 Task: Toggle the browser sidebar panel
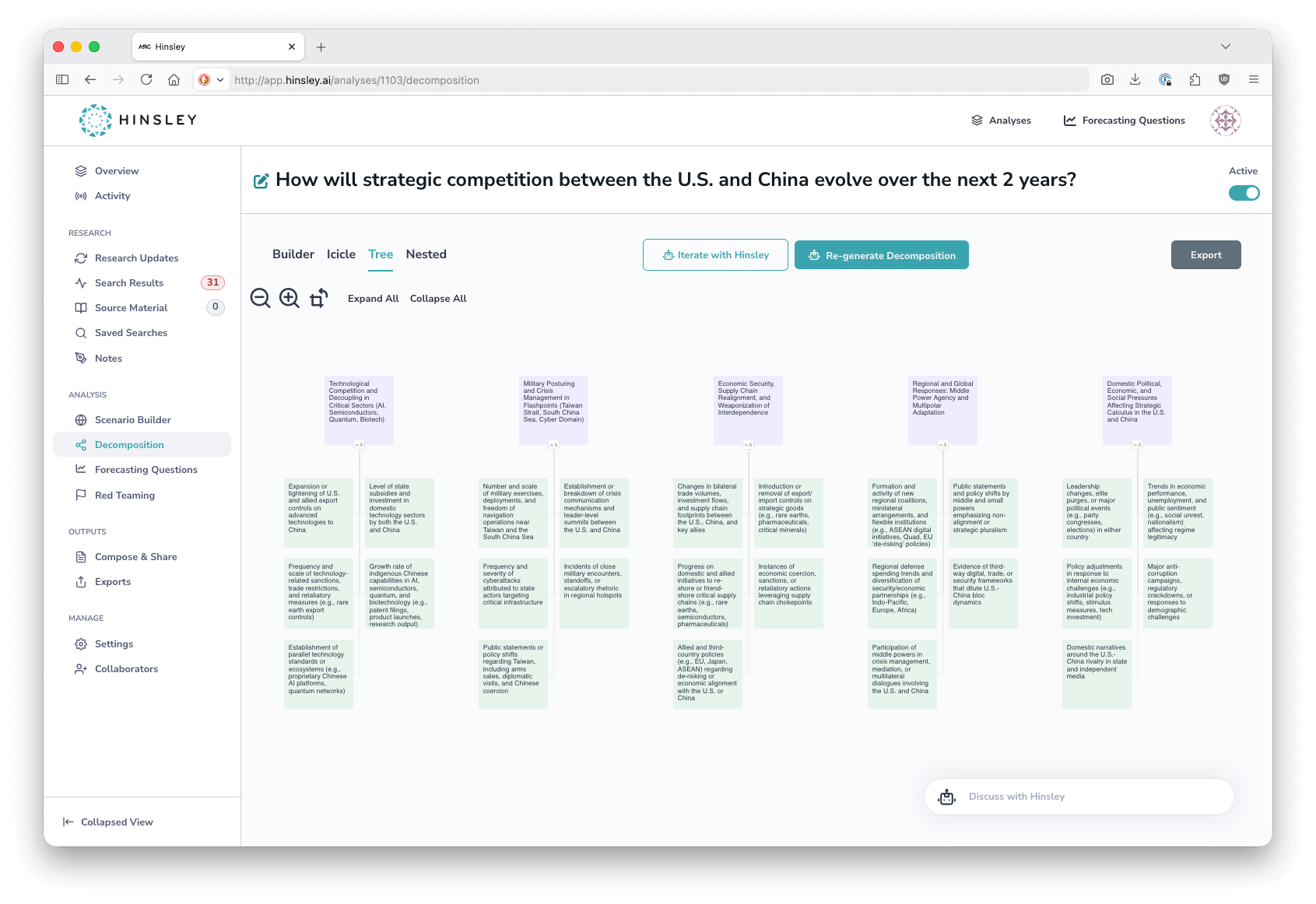point(61,79)
